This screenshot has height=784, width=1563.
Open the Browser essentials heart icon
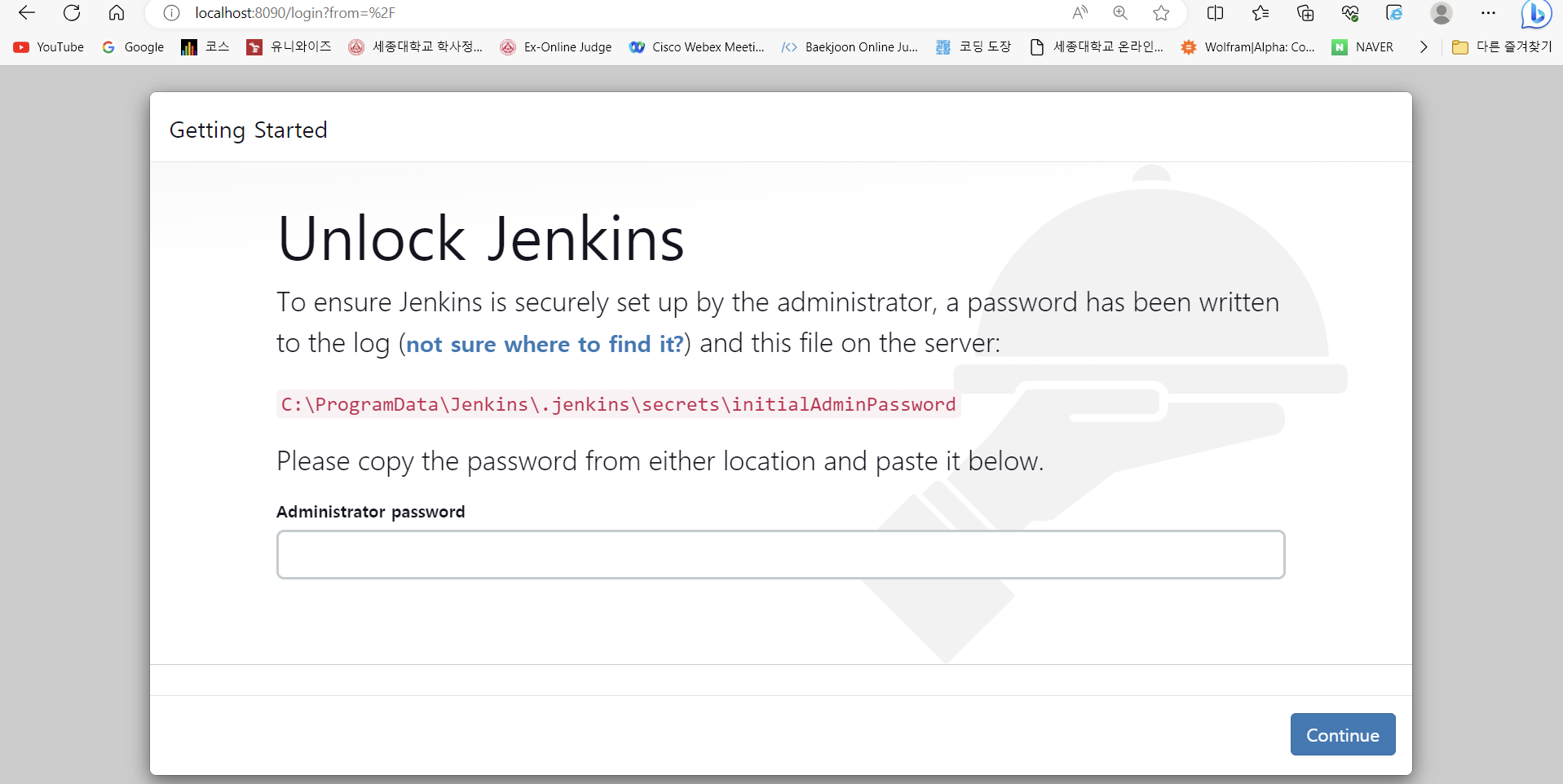coord(1350,13)
